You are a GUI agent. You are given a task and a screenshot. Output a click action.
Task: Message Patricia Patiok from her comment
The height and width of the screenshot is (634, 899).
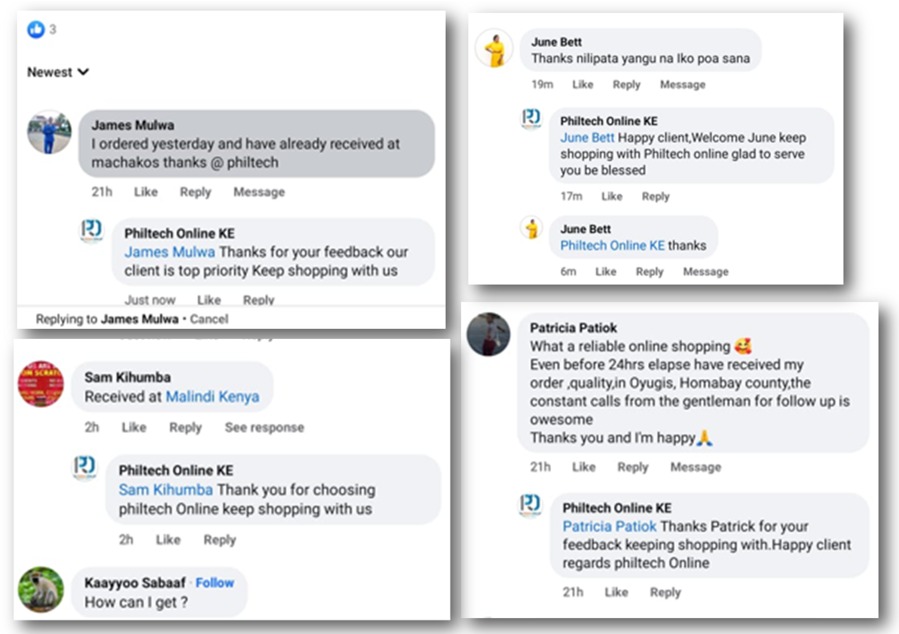click(695, 467)
